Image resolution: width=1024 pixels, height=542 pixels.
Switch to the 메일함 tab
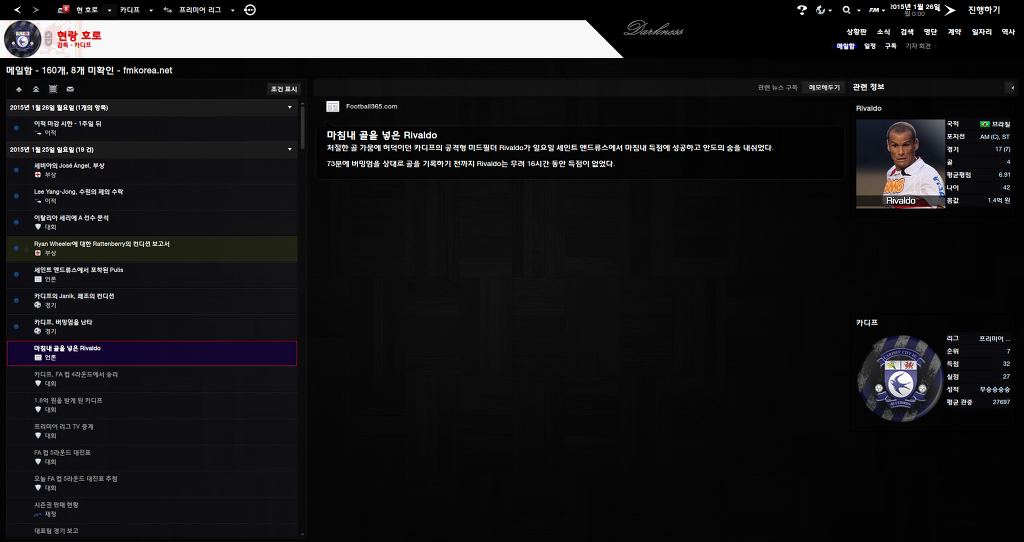click(845, 46)
